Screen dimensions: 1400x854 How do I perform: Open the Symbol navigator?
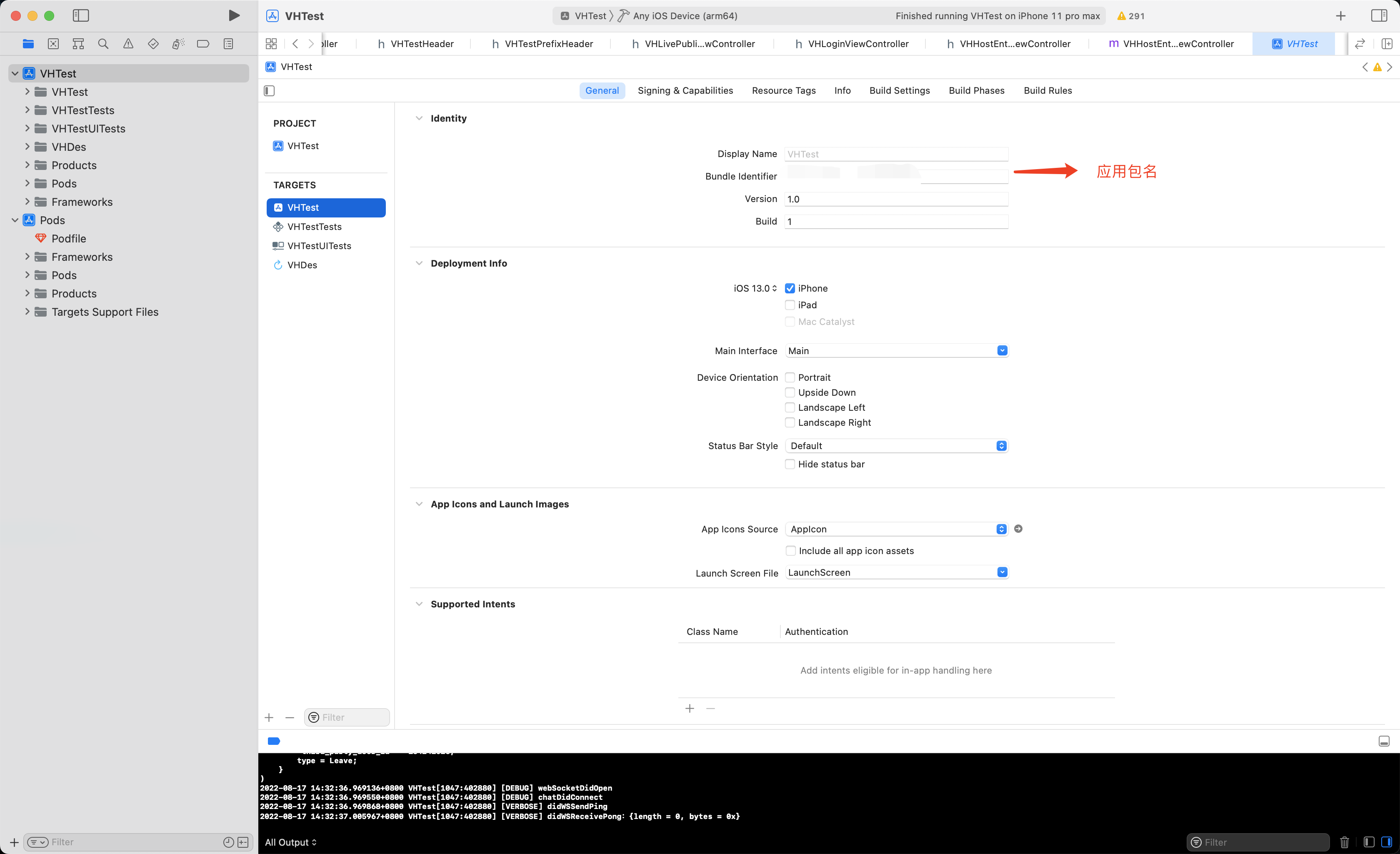click(78, 44)
